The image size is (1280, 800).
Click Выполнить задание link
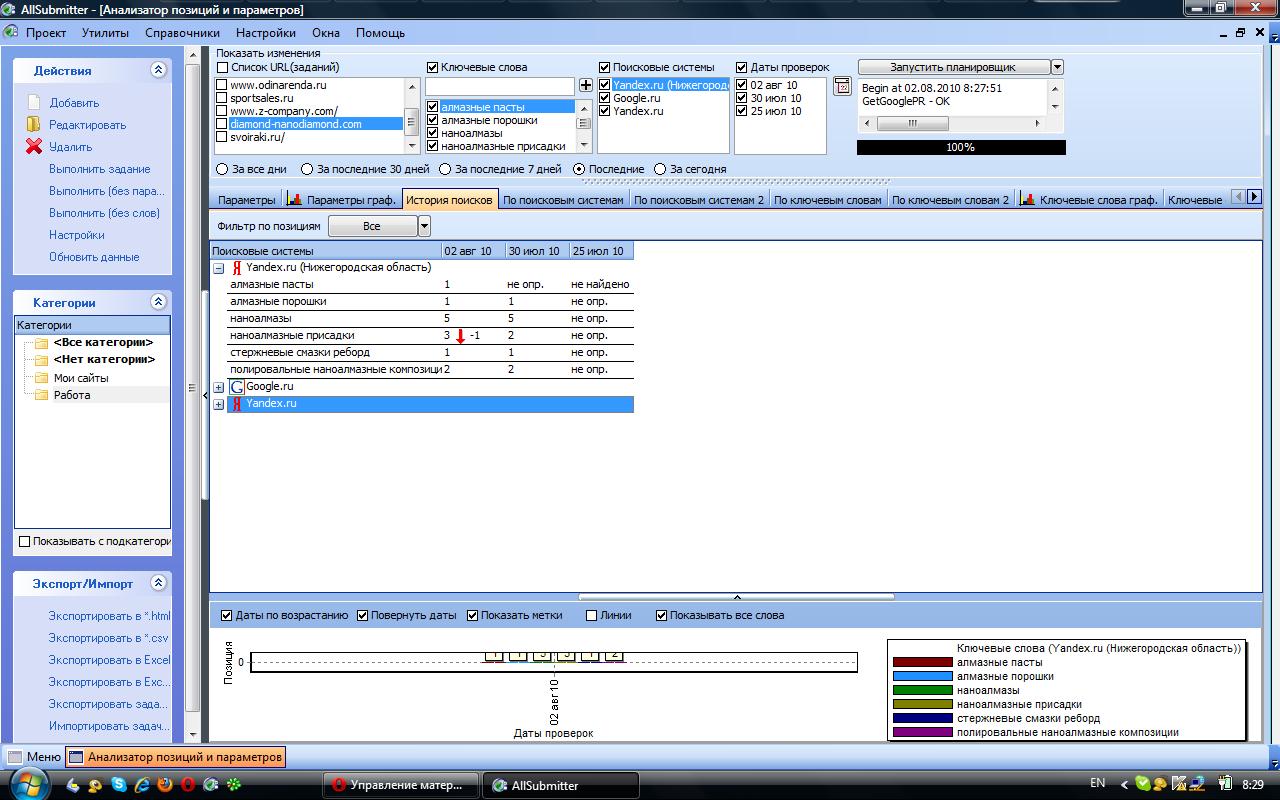100,169
